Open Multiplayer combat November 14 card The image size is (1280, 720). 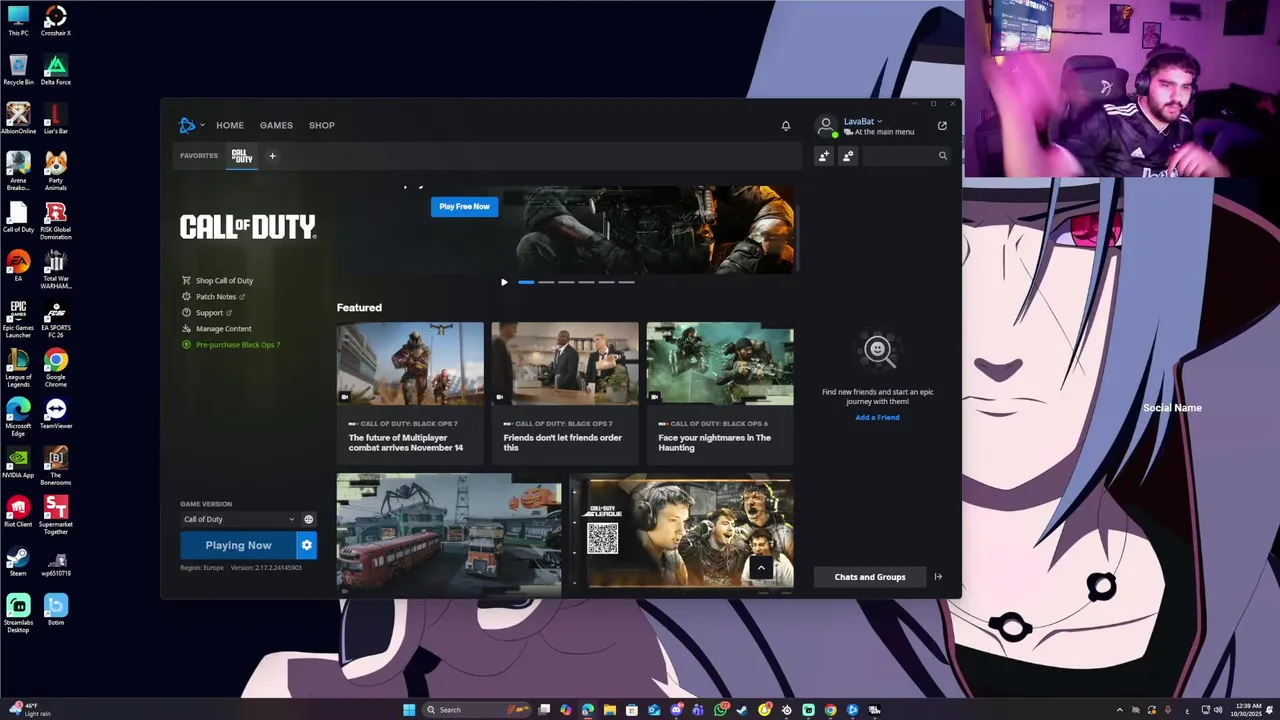click(x=410, y=393)
